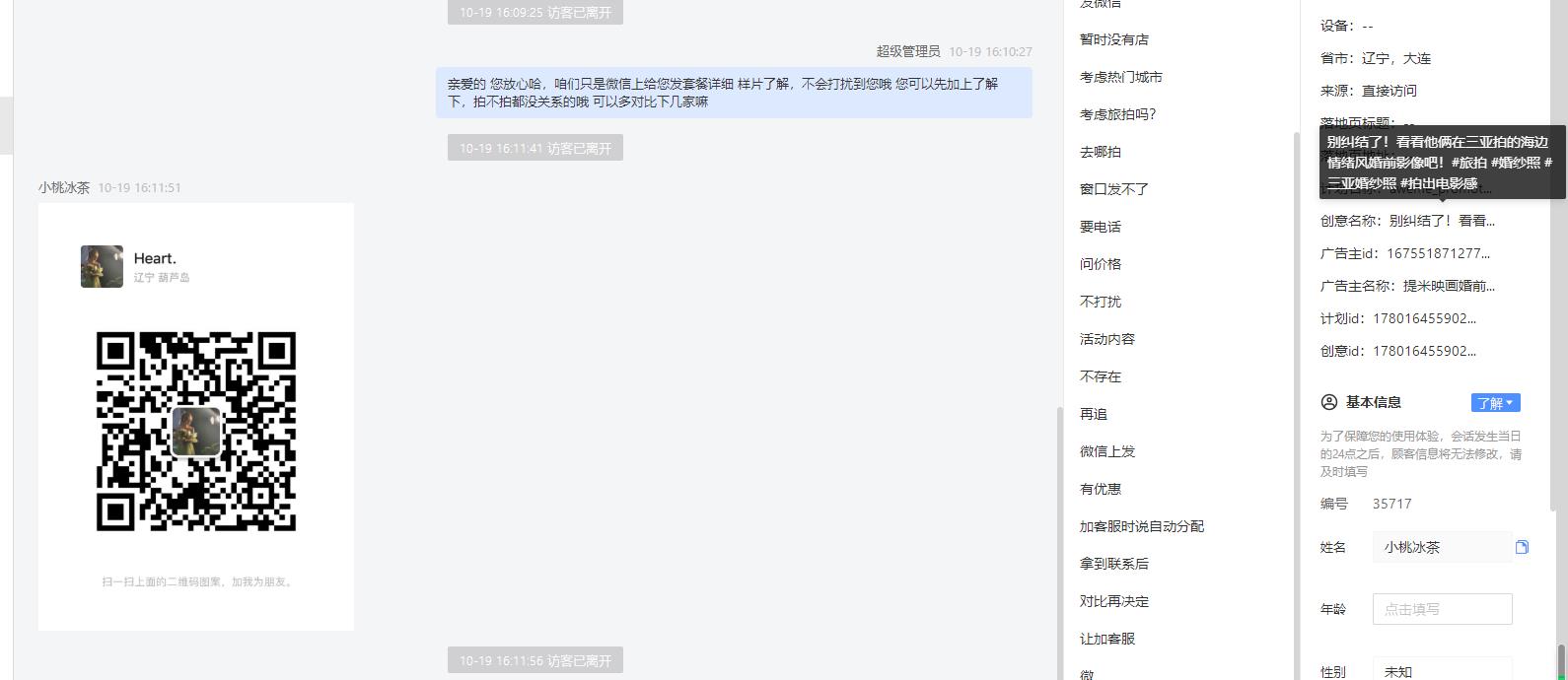1568x680 pixels.
Task: Select the 有优惠 quick reply
Action: [x=1101, y=489]
